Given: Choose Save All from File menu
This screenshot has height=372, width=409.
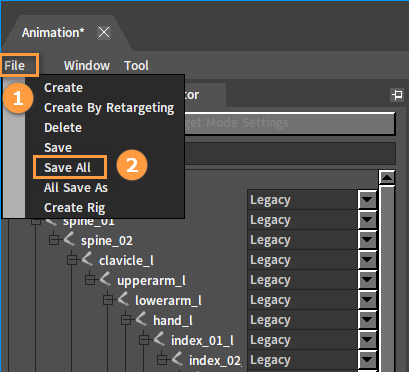Looking at the screenshot, I should click(x=67, y=167).
